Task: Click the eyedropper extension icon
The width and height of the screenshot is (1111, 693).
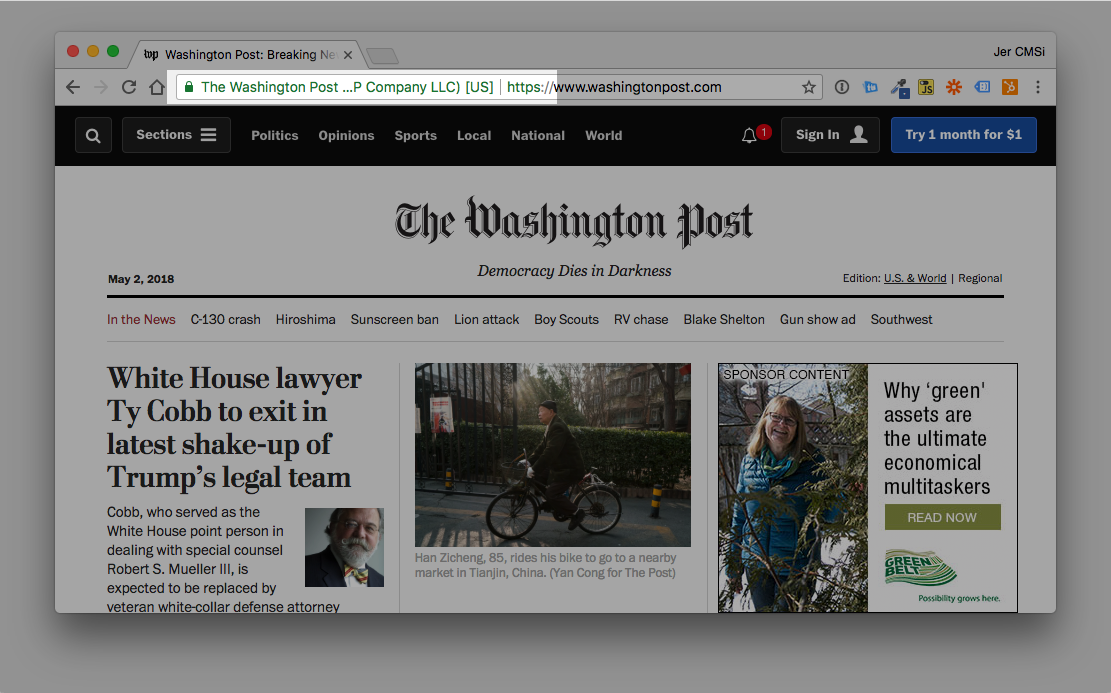Action: point(899,88)
